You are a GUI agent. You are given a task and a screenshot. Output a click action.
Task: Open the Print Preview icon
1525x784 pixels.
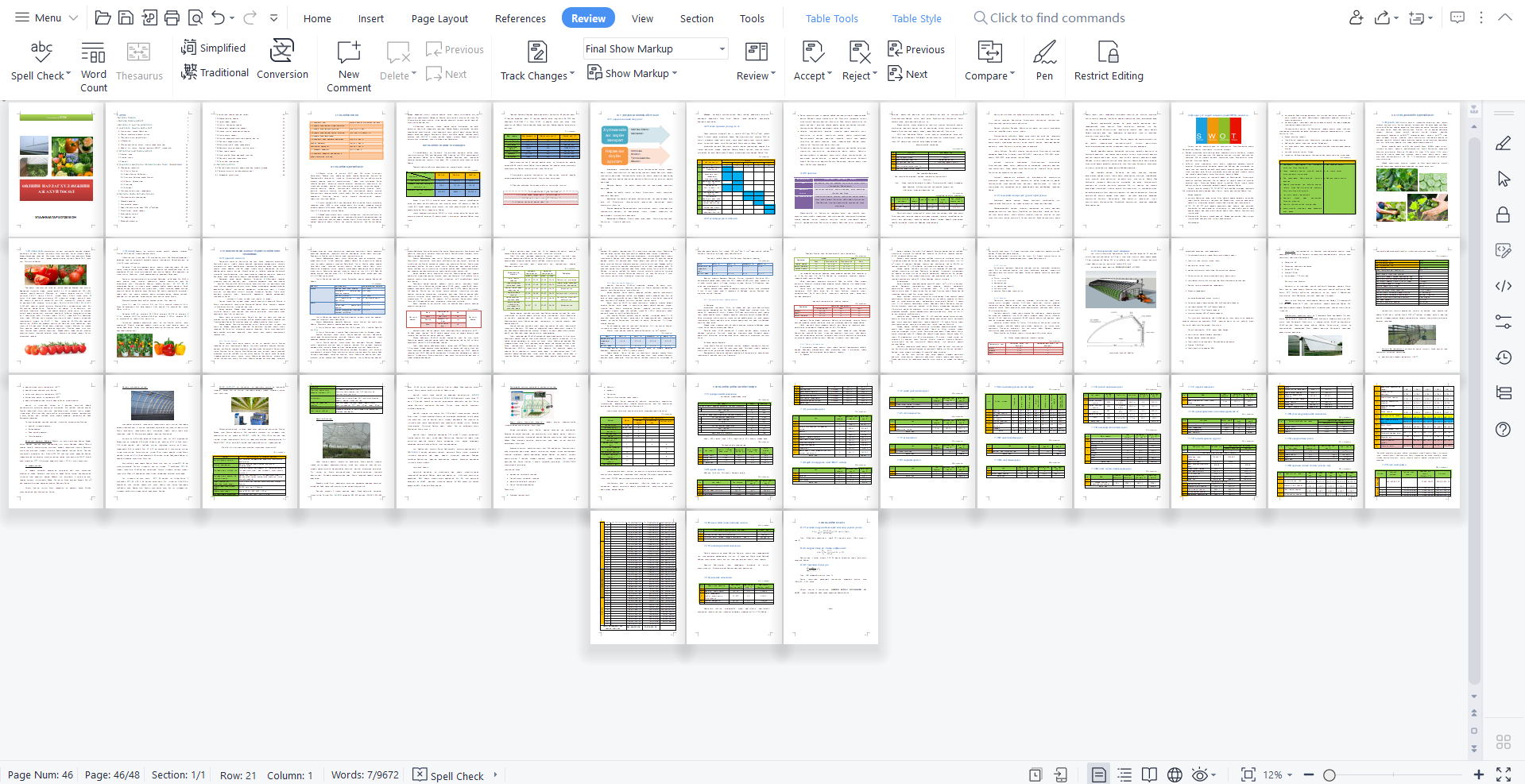pos(195,17)
